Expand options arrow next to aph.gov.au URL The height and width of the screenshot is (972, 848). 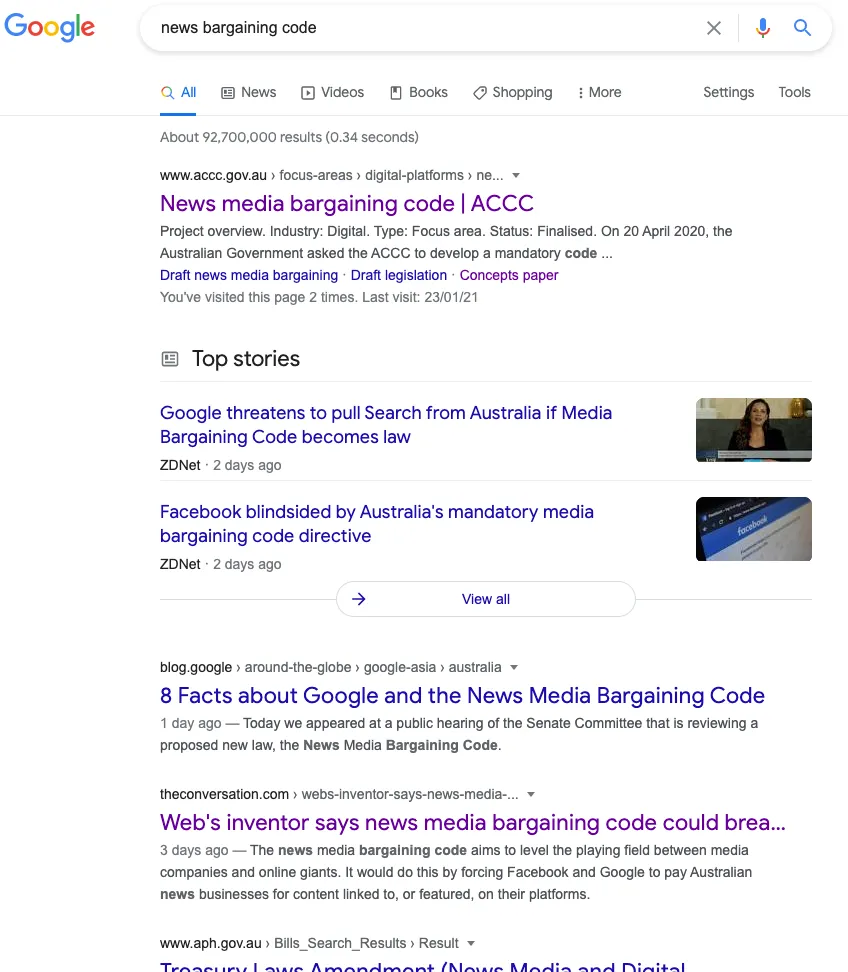pyautogui.click(x=471, y=943)
